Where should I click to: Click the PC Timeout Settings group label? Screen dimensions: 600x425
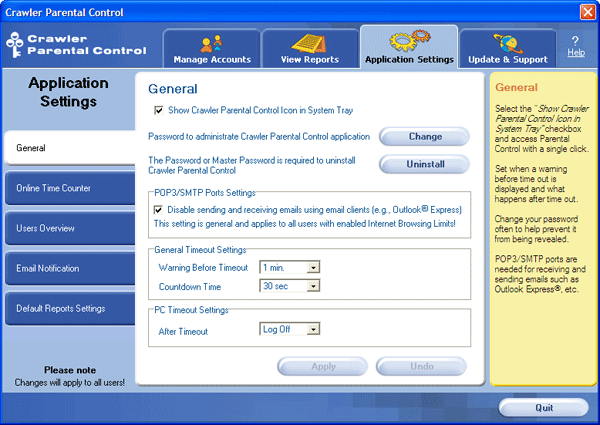[191, 310]
